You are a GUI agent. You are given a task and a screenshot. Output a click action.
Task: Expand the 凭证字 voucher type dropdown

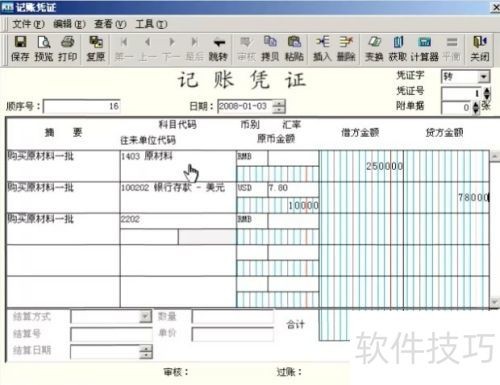tap(483, 77)
